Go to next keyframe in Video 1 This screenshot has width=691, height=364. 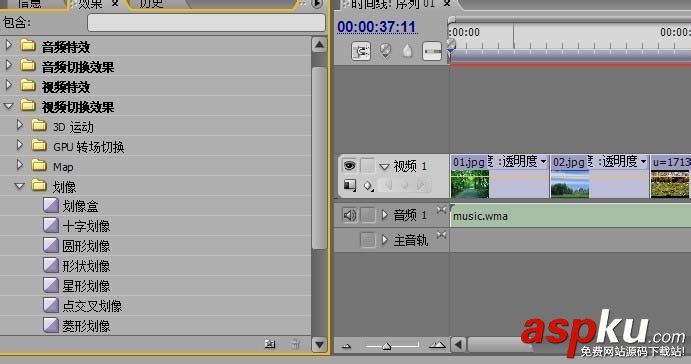(421, 186)
